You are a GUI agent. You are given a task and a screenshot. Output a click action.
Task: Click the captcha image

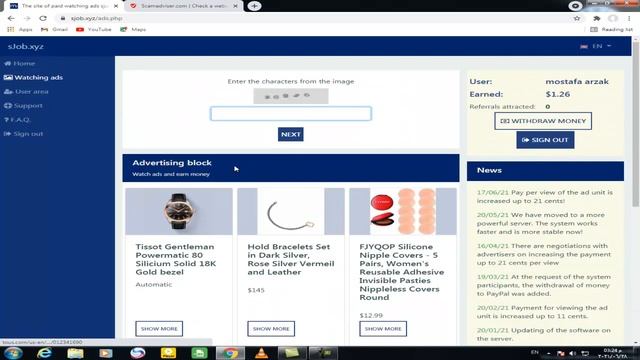(x=291, y=96)
